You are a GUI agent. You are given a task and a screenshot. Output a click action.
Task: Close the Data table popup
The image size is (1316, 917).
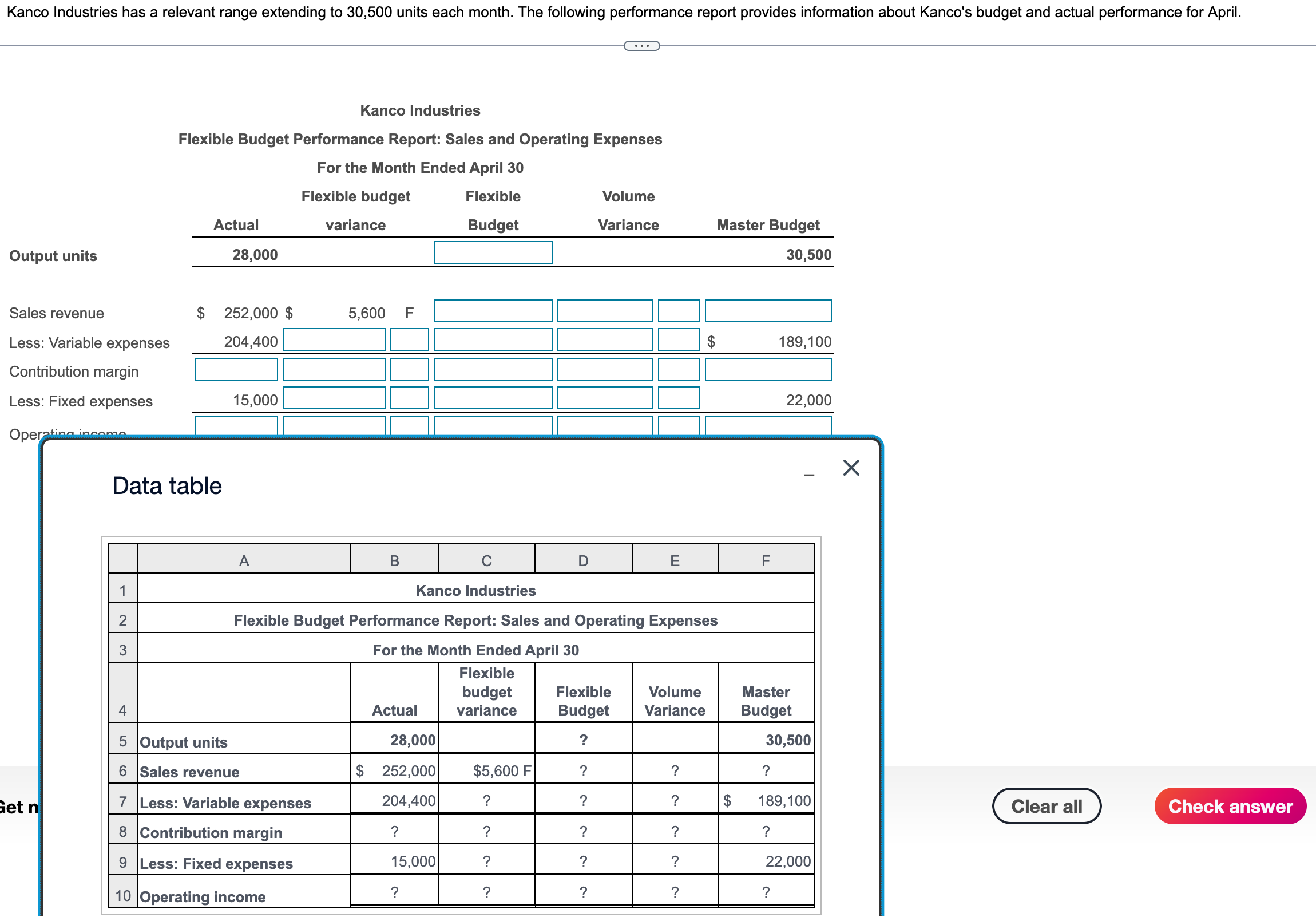point(851,468)
